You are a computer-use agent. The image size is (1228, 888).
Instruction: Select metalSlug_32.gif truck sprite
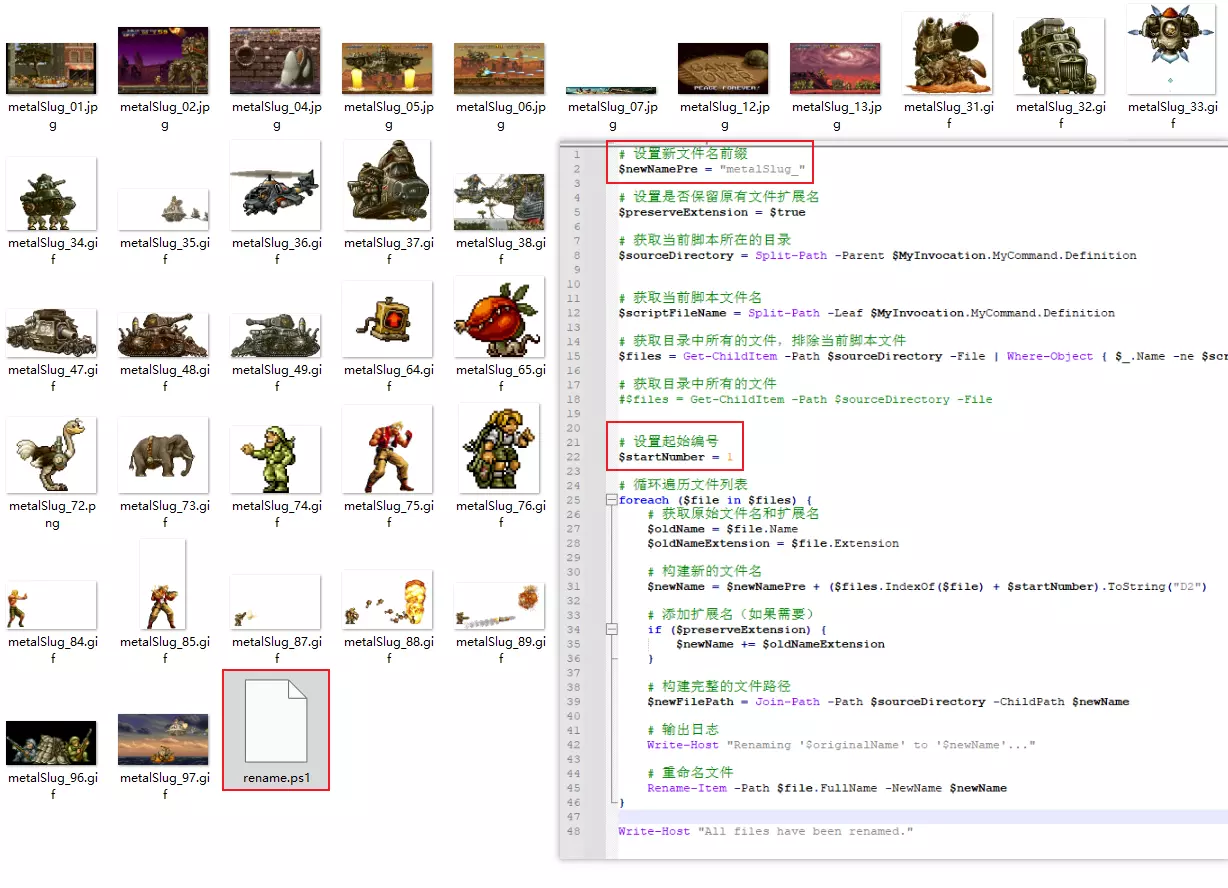[1059, 56]
